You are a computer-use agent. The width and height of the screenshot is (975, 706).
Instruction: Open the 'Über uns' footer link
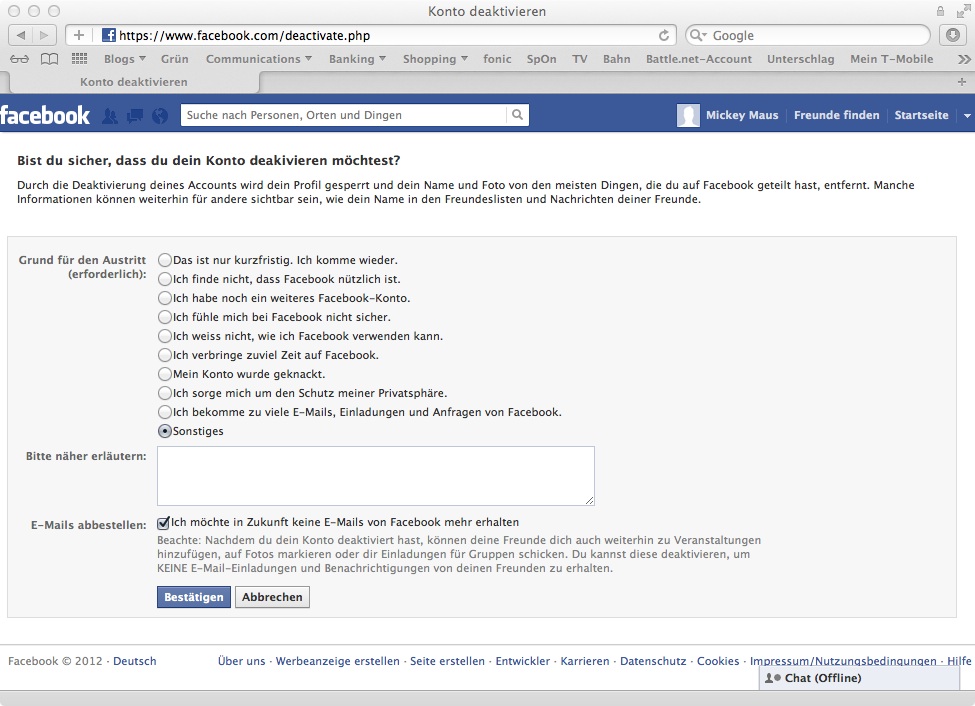[x=241, y=661]
